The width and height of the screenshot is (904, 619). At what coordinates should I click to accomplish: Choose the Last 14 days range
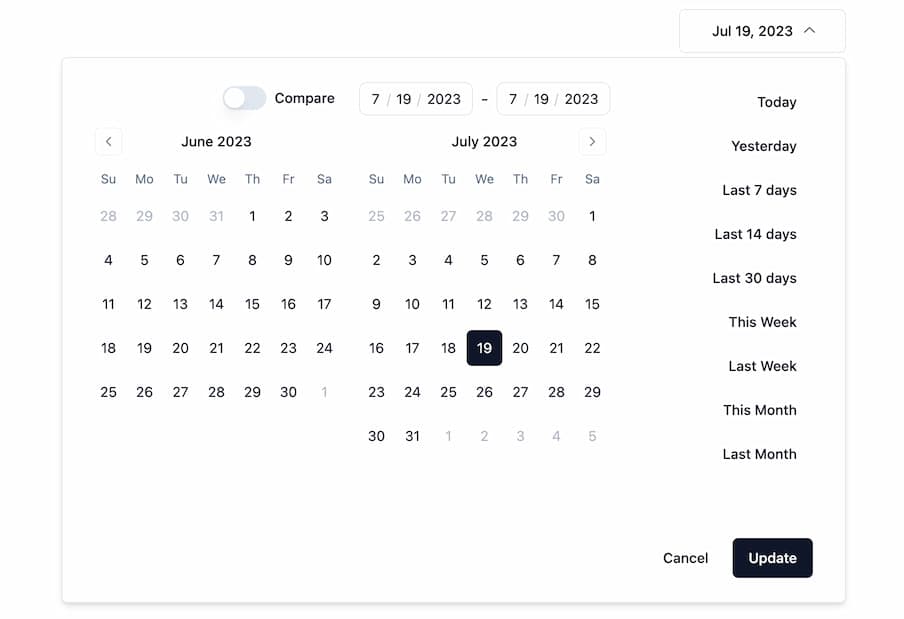[x=756, y=234]
